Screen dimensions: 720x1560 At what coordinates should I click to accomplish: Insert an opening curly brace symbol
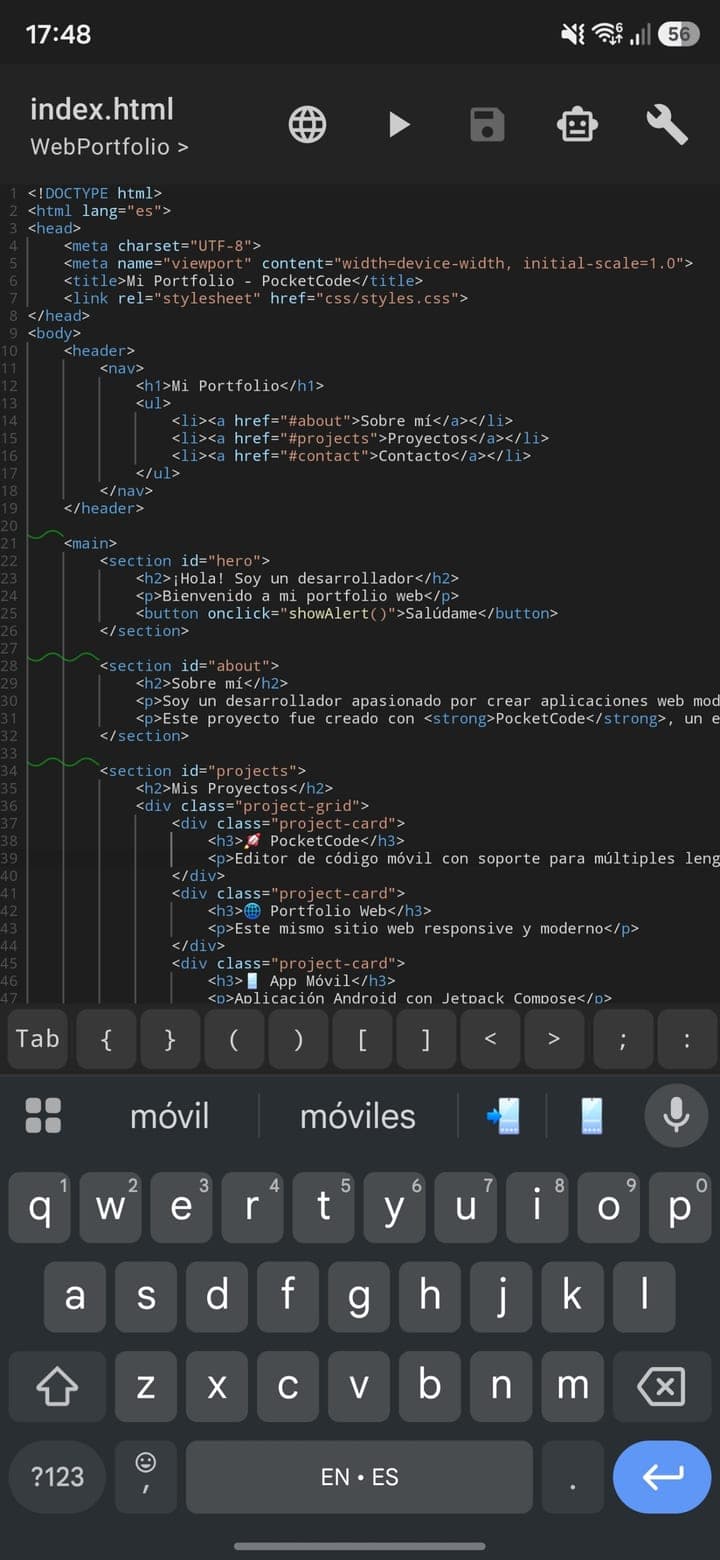click(x=106, y=1039)
